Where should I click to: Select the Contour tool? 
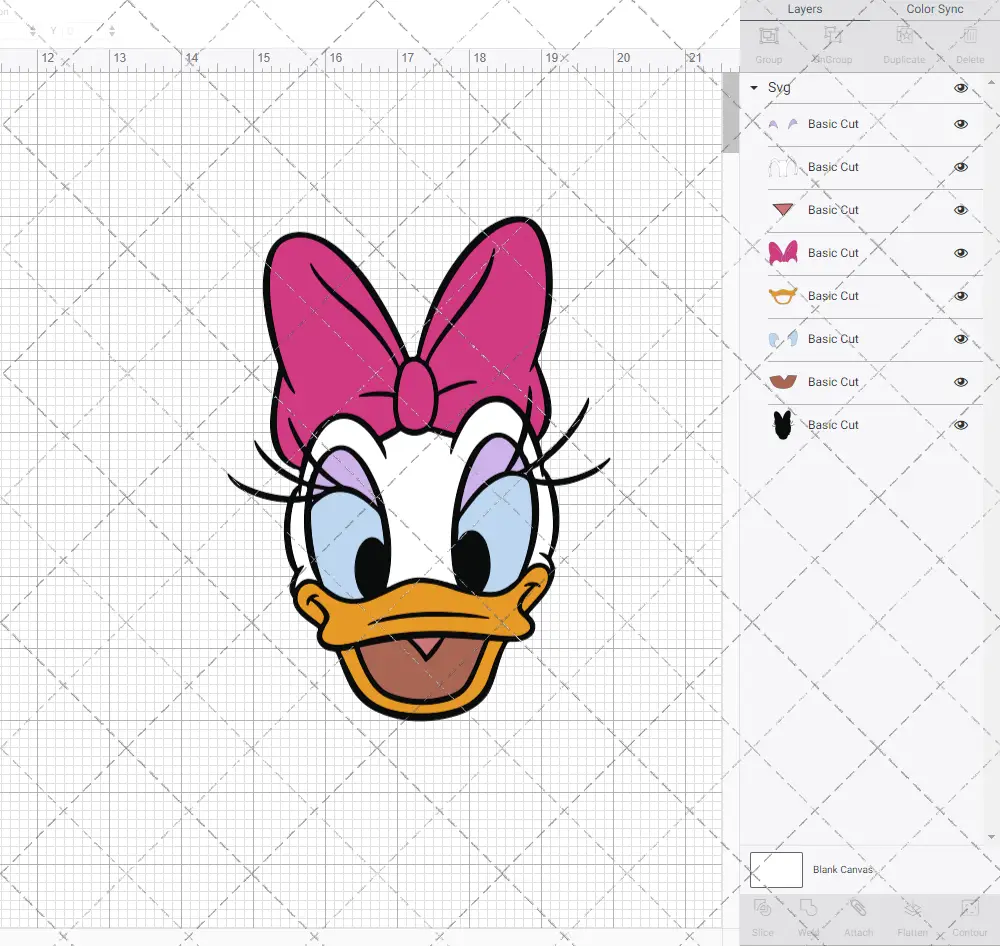969,908
